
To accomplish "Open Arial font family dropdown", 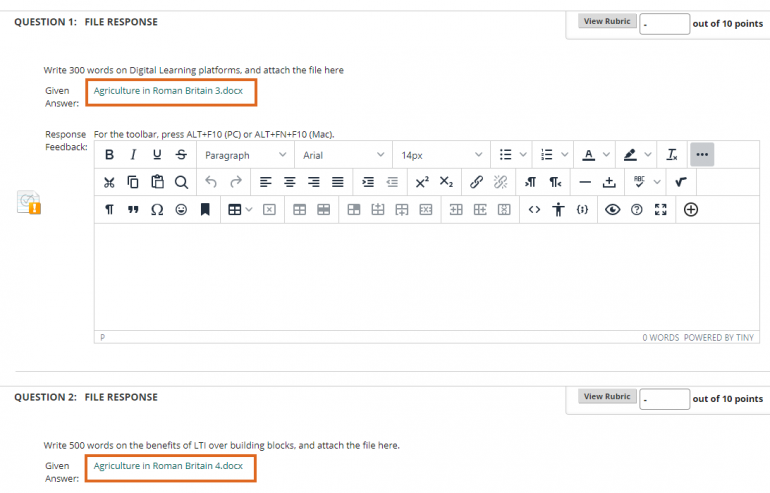I will point(344,155).
